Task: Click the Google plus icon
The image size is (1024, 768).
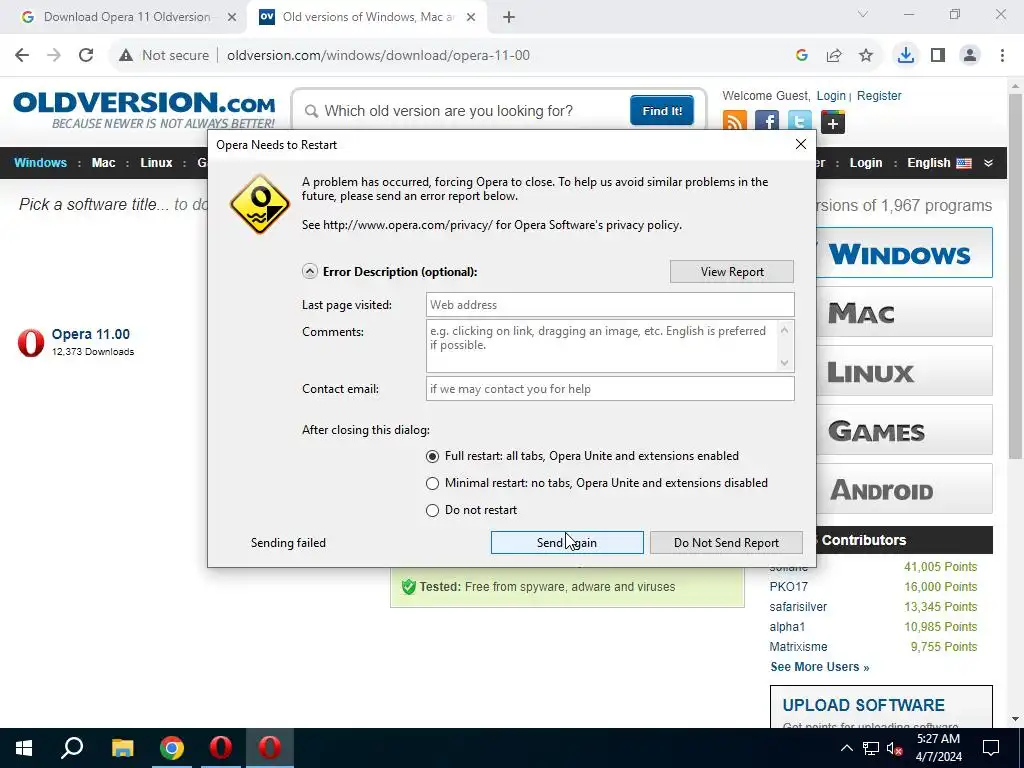Action: pos(833,122)
